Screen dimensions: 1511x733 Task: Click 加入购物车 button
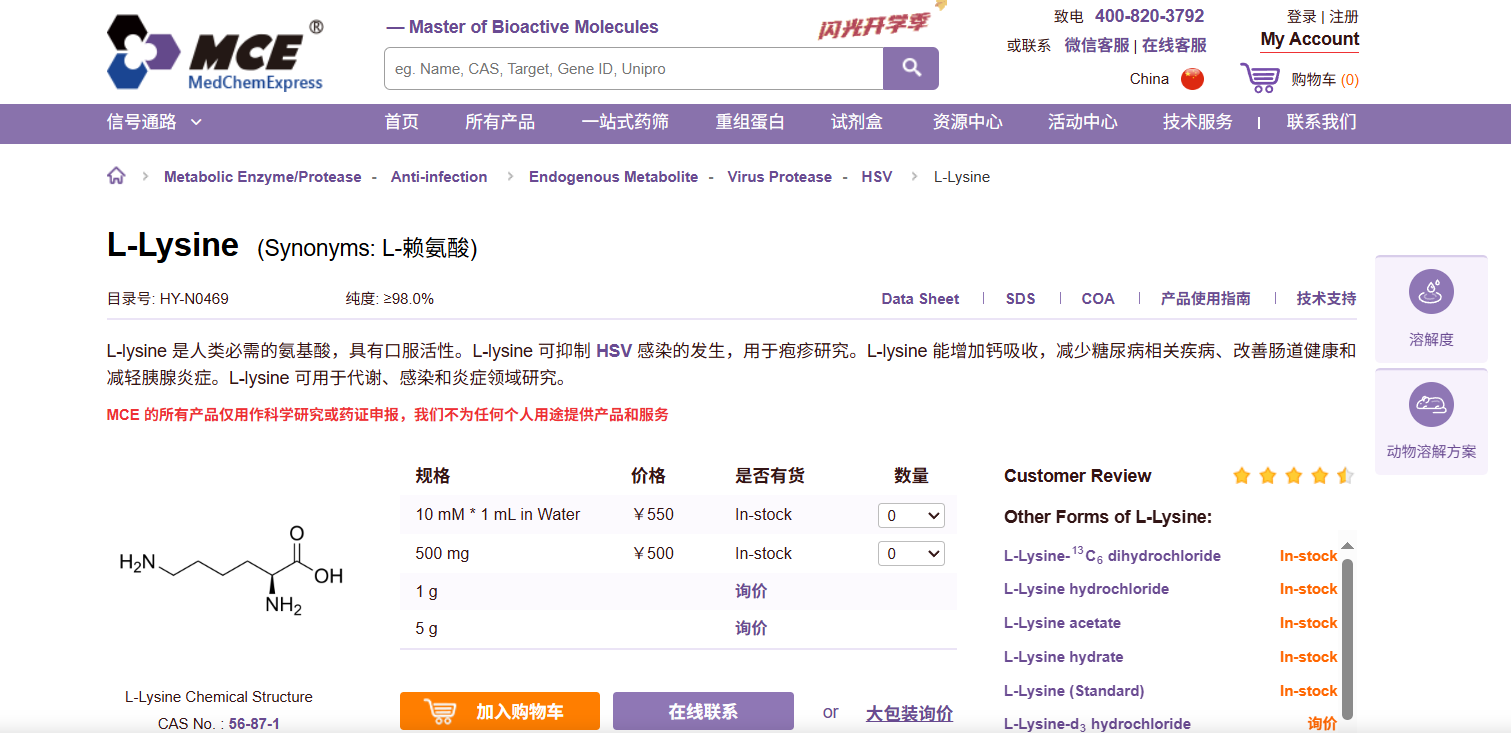click(x=500, y=711)
